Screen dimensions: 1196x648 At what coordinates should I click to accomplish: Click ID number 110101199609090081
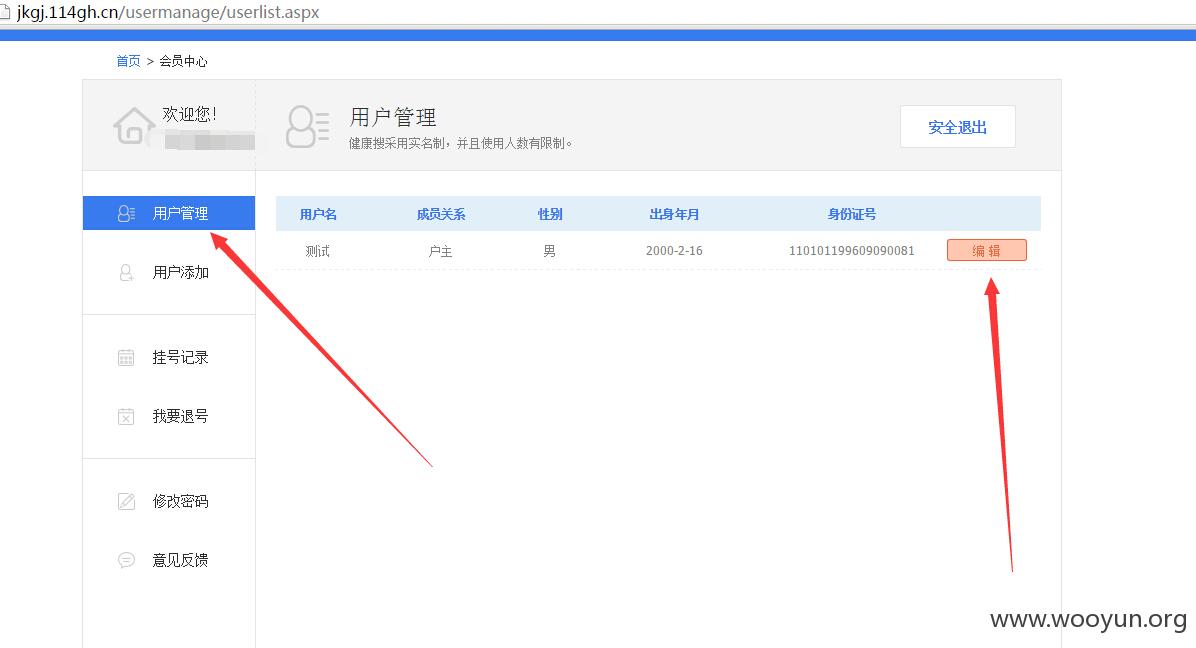tap(851, 251)
